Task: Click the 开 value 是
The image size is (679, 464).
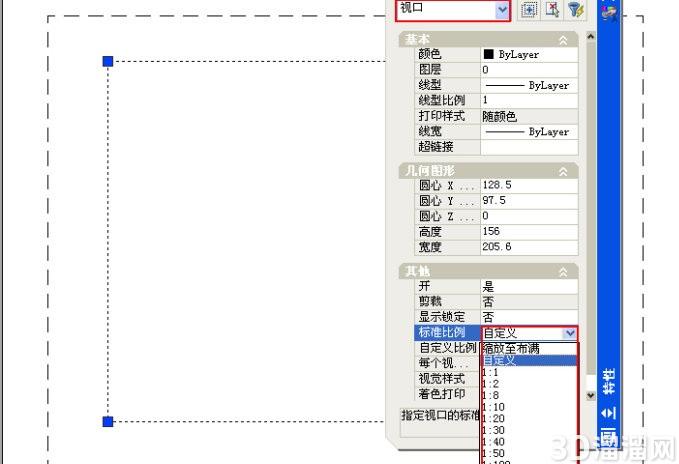Action: 529,286
